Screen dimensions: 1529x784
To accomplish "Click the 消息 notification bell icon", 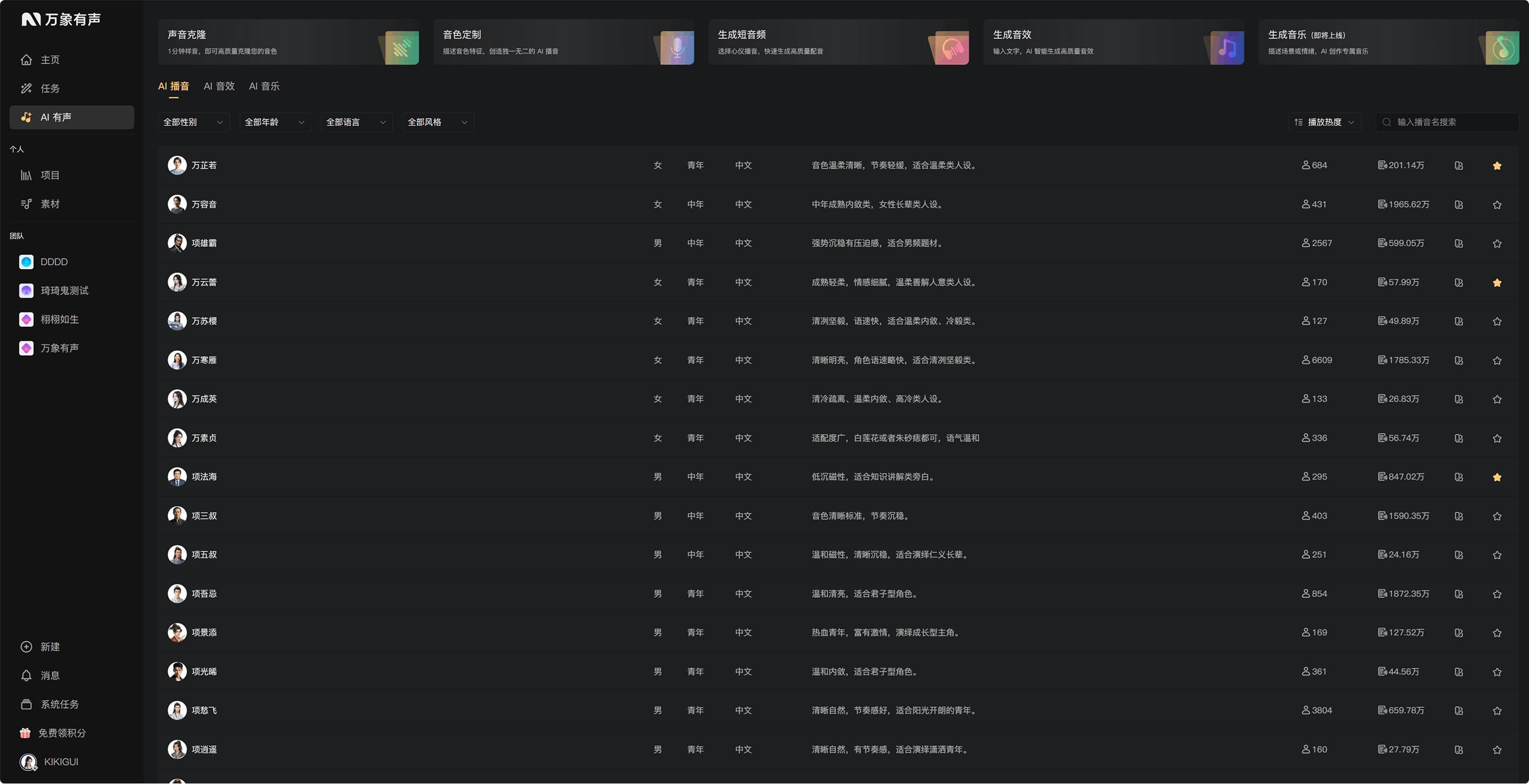I will [26, 676].
